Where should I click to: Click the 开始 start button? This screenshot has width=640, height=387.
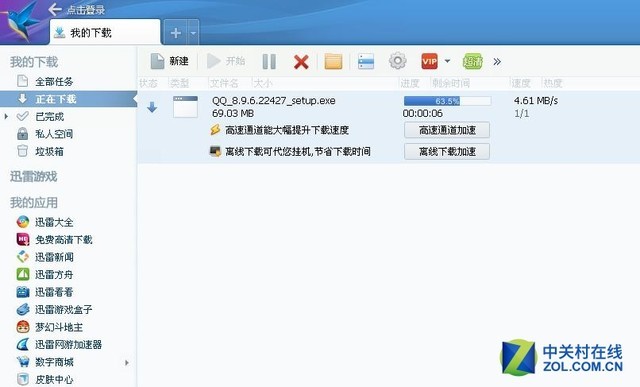pyautogui.click(x=226, y=61)
